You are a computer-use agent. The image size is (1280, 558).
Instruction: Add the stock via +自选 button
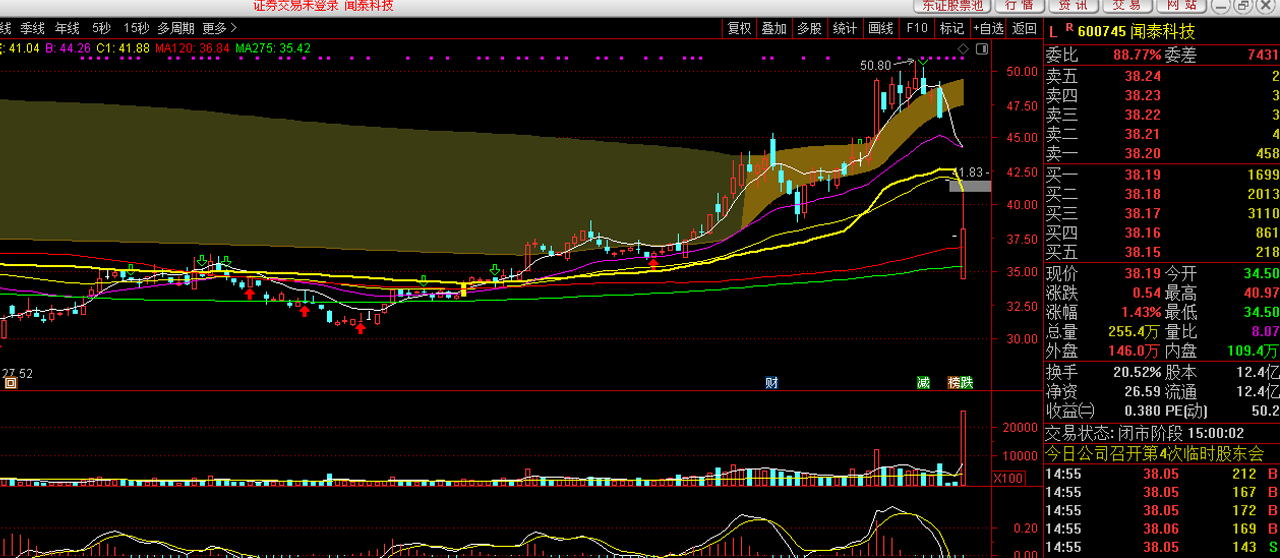tap(987, 28)
